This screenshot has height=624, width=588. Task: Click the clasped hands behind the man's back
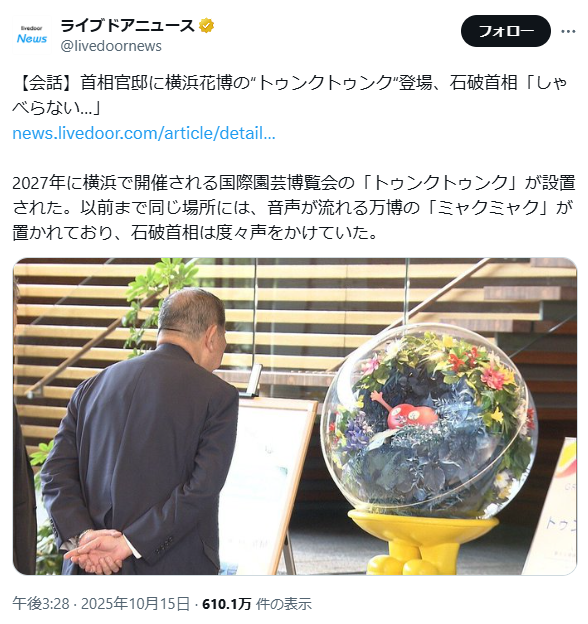click(99, 550)
